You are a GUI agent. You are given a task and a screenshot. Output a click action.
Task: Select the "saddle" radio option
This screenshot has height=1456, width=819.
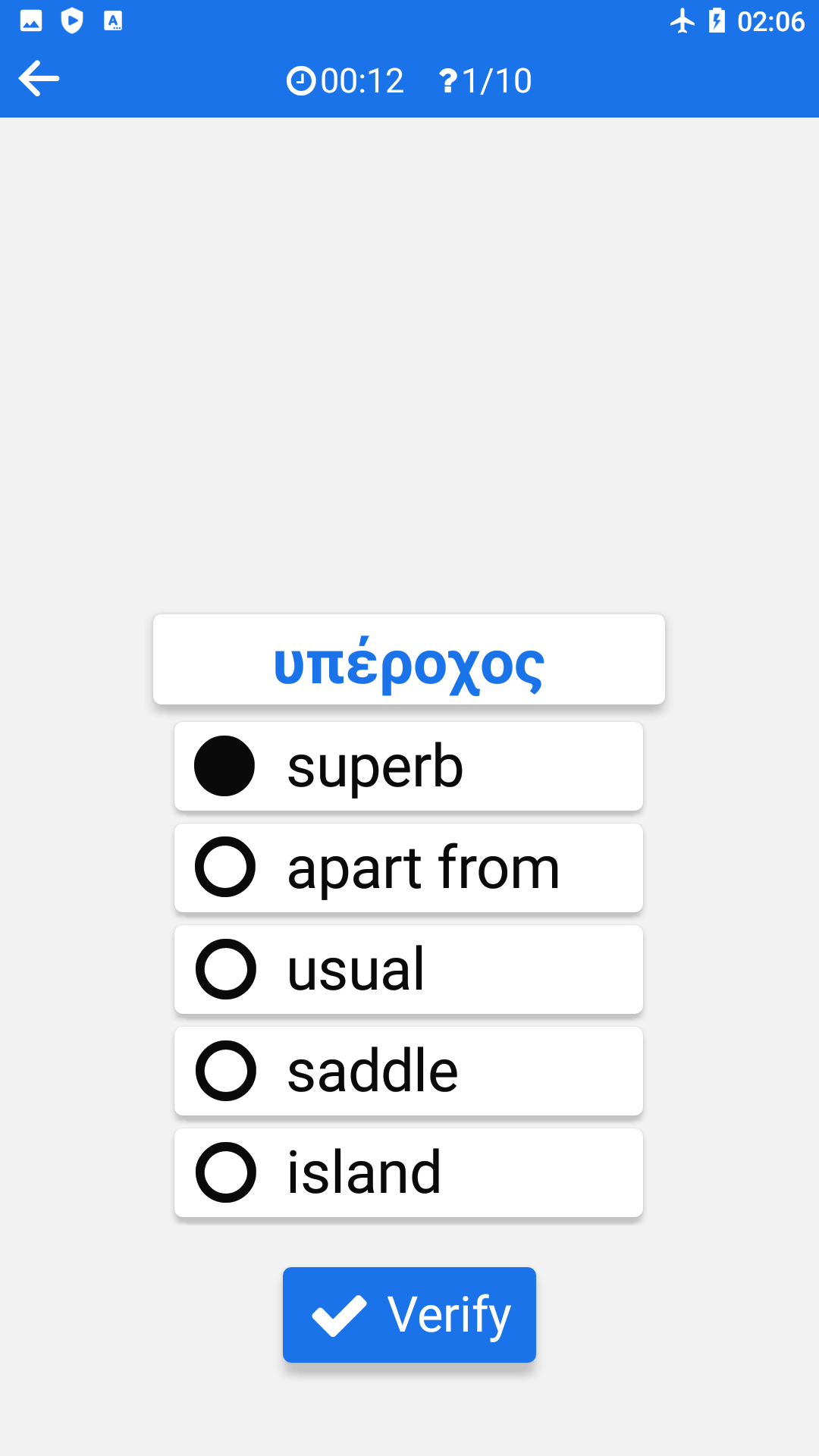coord(225,1071)
